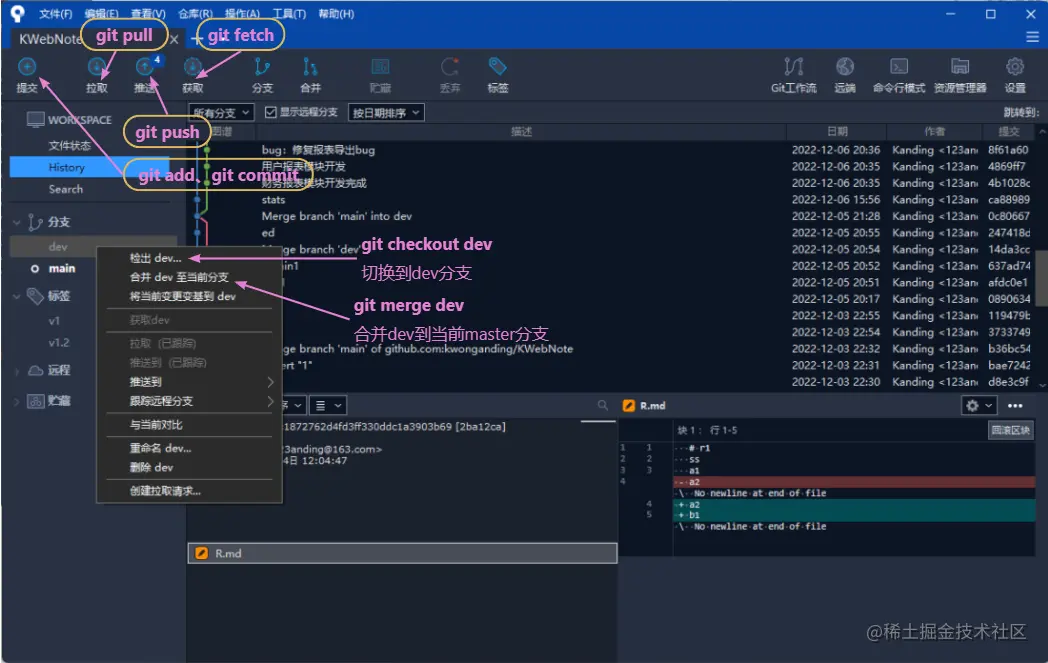Select 合并 dev 至当前分支 menu entry
The height and width of the screenshot is (663, 1048).
click(178, 277)
